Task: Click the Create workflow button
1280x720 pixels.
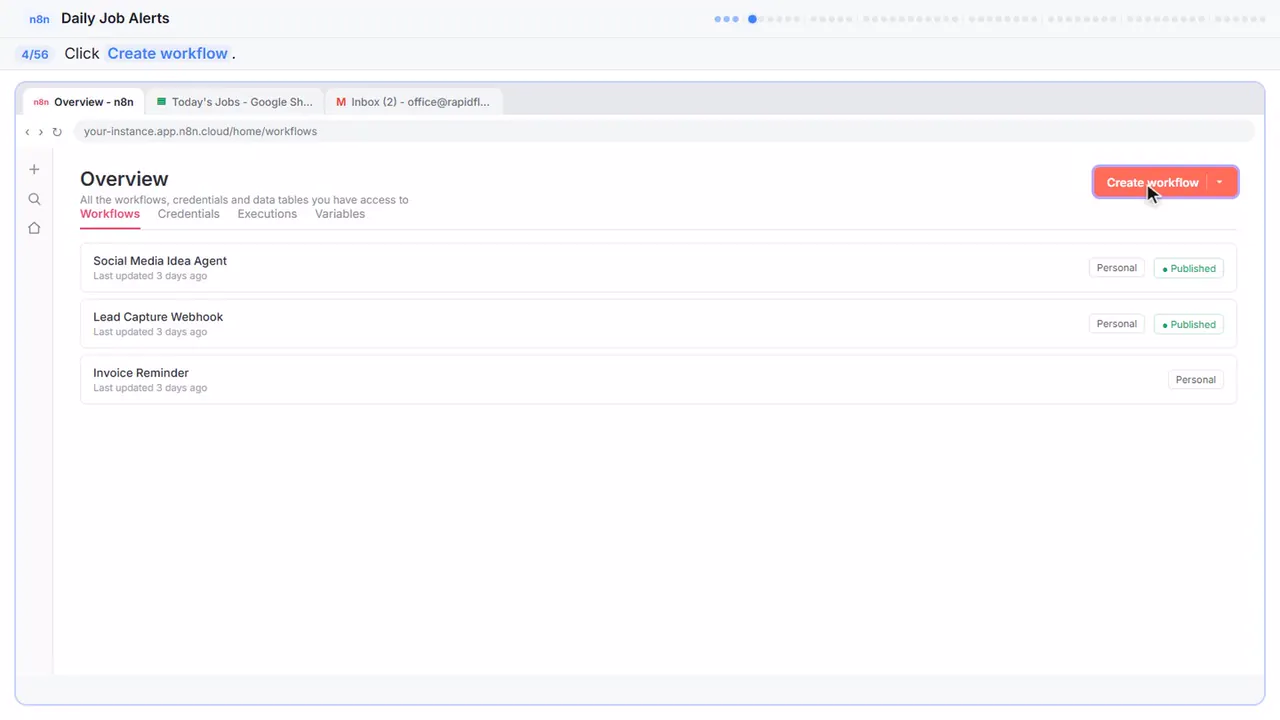Action: point(1152,182)
